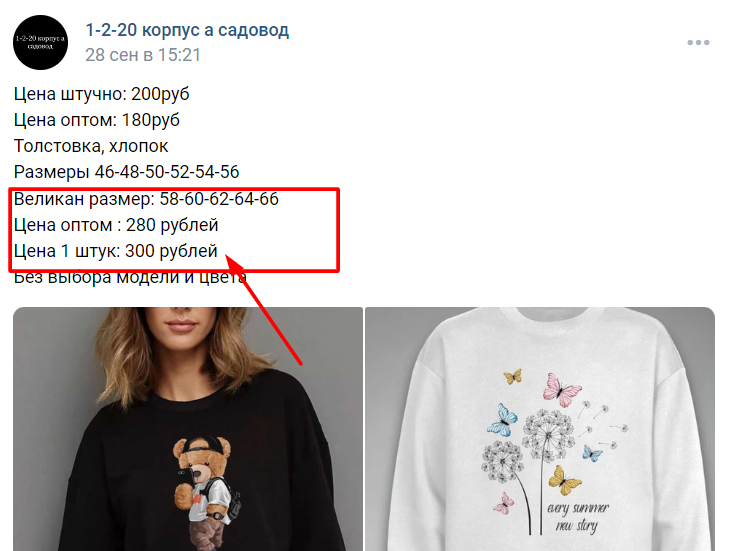Click the large pink butterfly on white sweatshirt
This screenshot has height=551, width=731.
(x=562, y=390)
